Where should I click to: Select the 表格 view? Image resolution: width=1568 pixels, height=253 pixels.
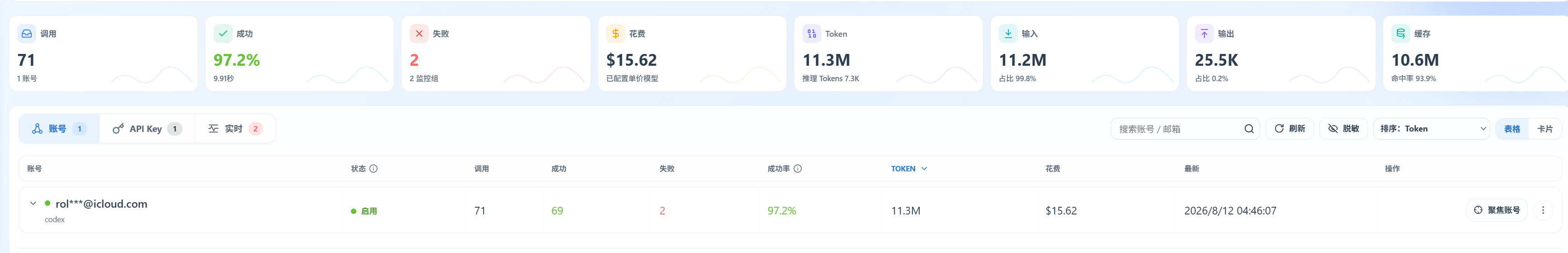point(1512,129)
